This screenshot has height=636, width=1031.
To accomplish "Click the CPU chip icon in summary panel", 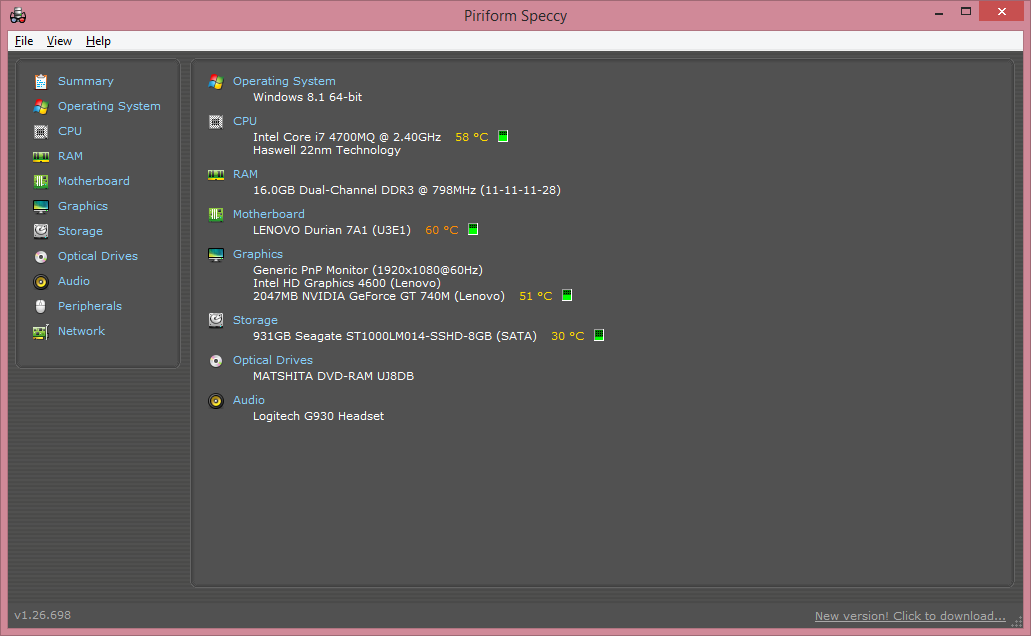I will point(216,122).
